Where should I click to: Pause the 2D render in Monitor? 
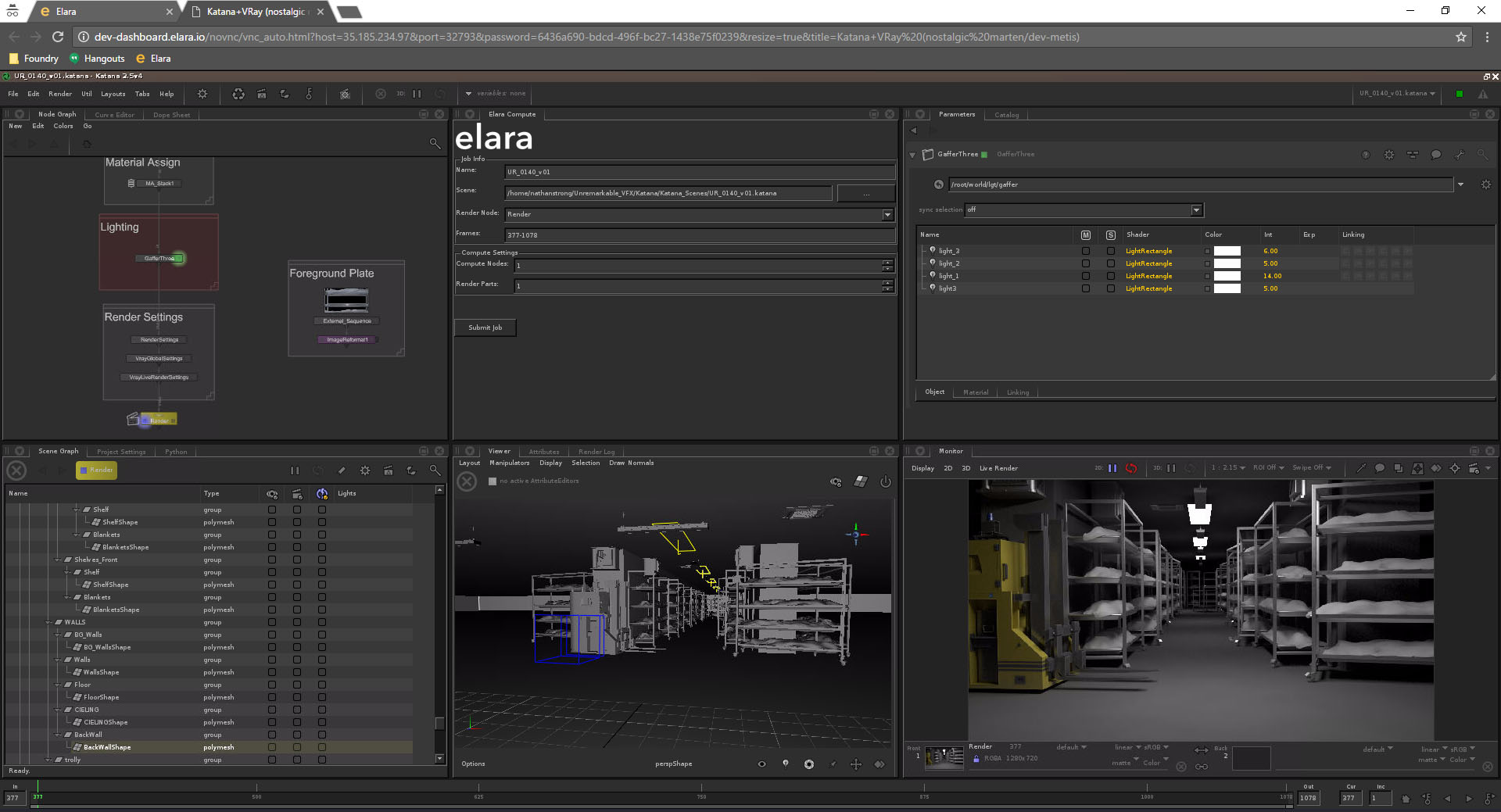coord(1112,468)
